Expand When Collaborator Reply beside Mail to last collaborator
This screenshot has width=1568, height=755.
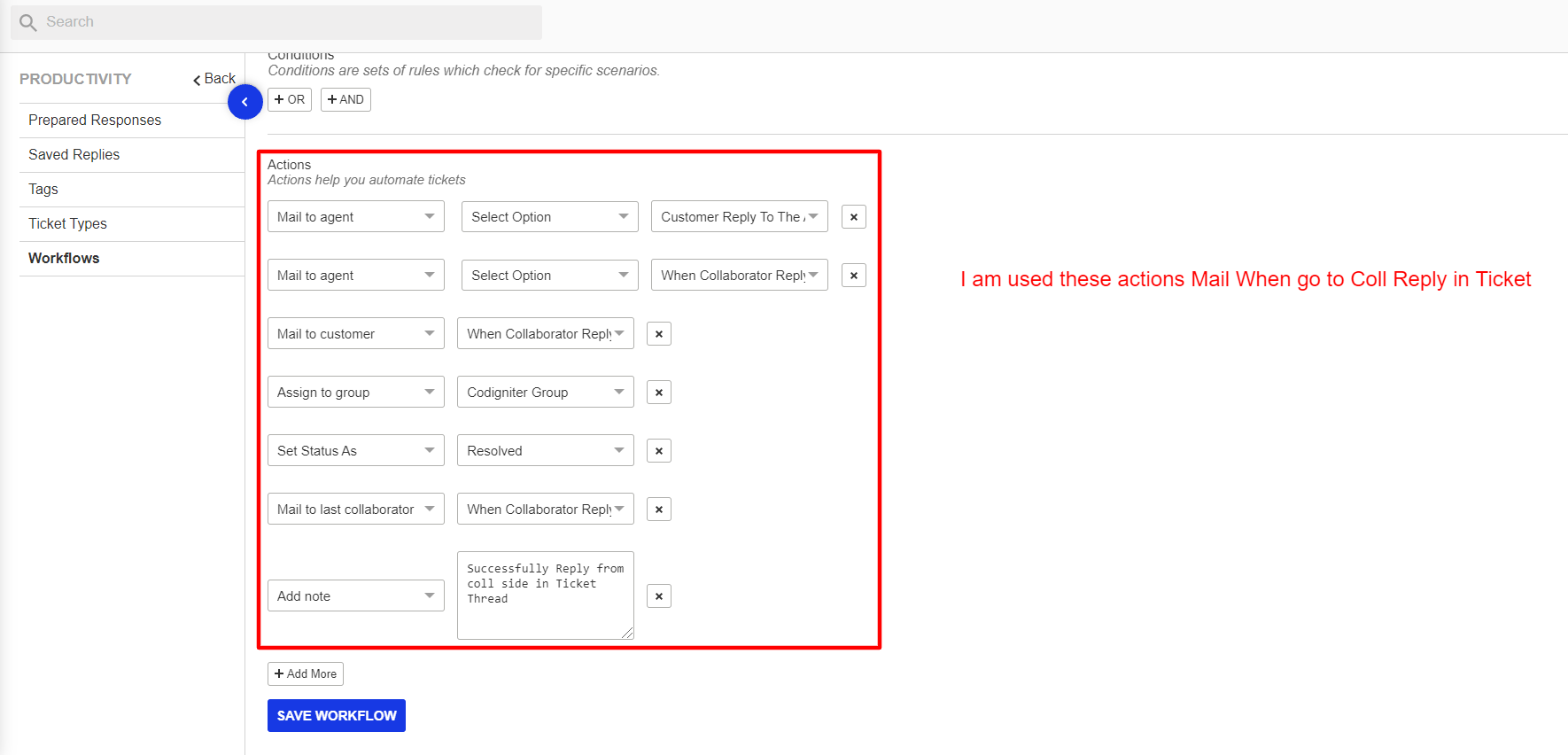tap(545, 510)
